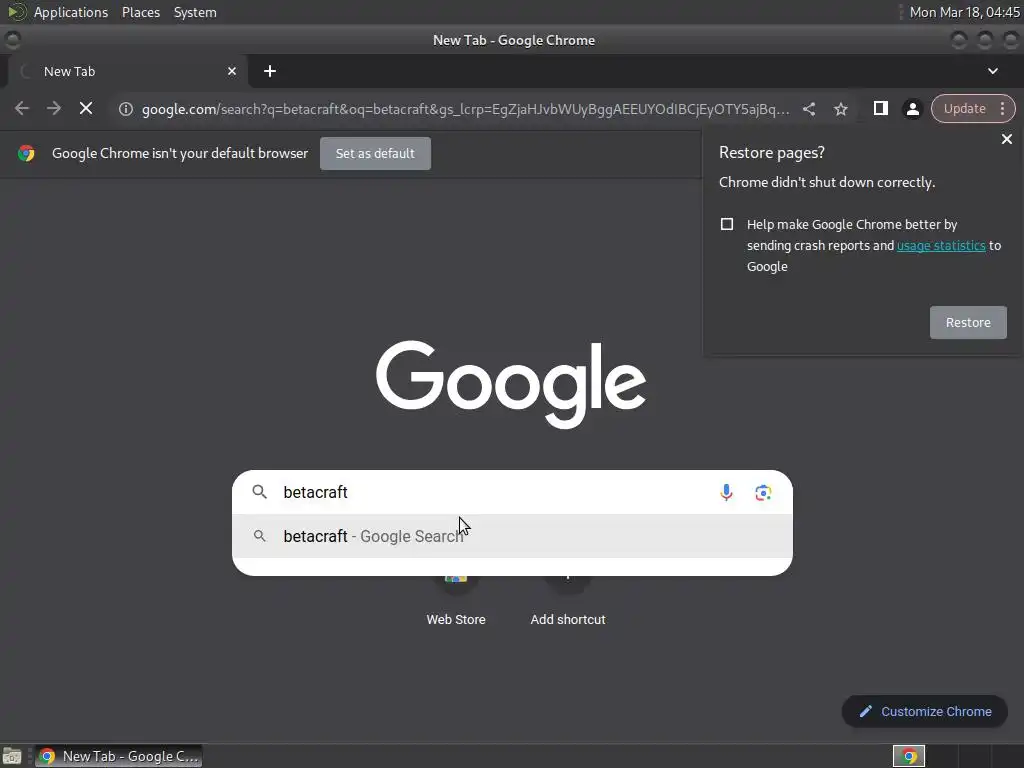Switch to Chrome window in taskbar

tap(119, 756)
